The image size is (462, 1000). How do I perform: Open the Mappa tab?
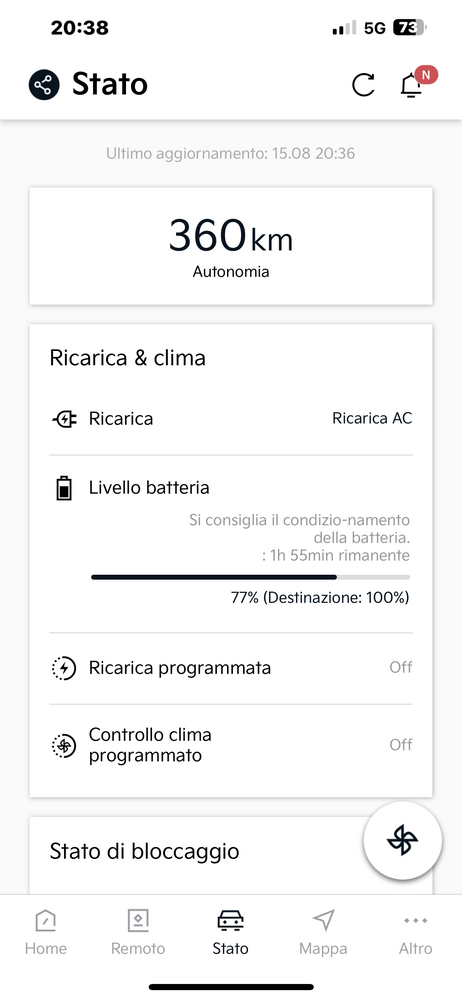pyautogui.click(x=324, y=933)
